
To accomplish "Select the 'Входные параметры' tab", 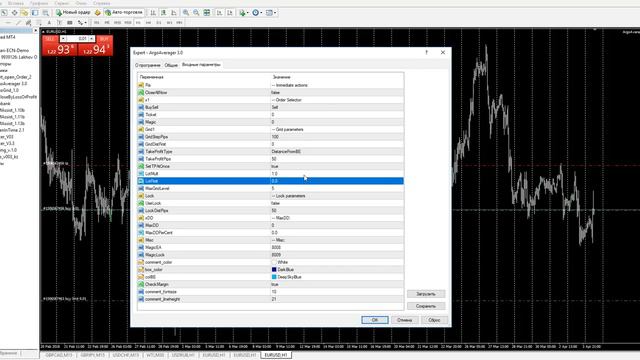I will coord(201,65).
